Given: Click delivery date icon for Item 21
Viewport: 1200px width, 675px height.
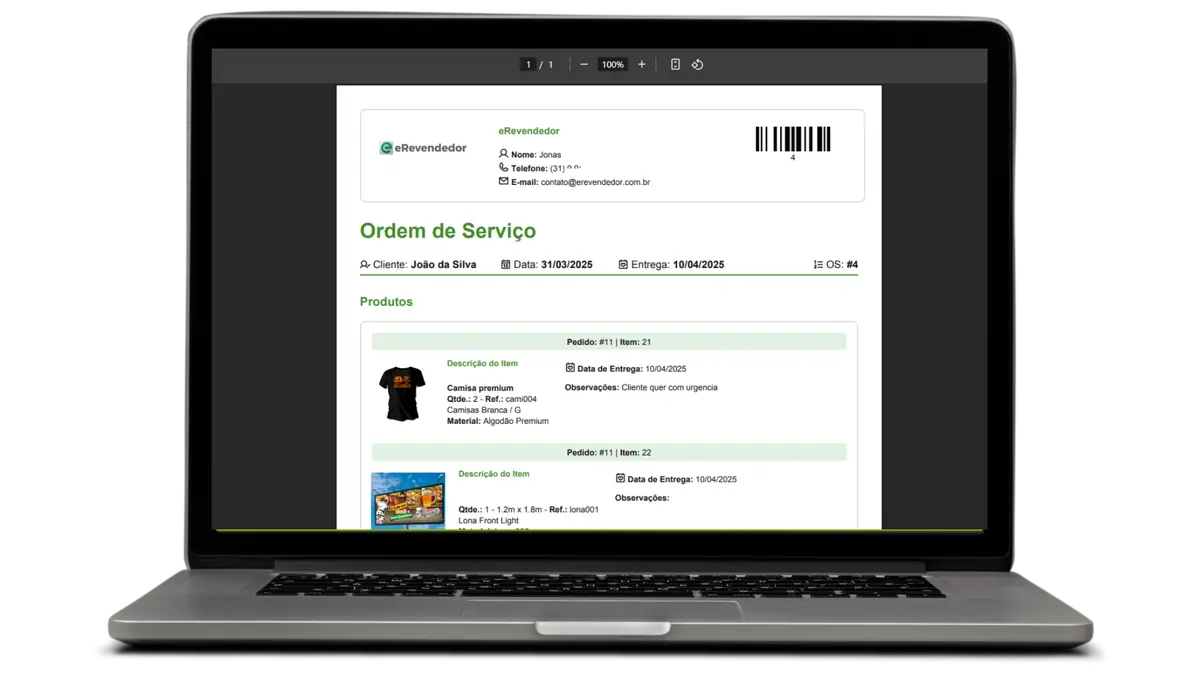Looking at the screenshot, I should tap(570, 368).
